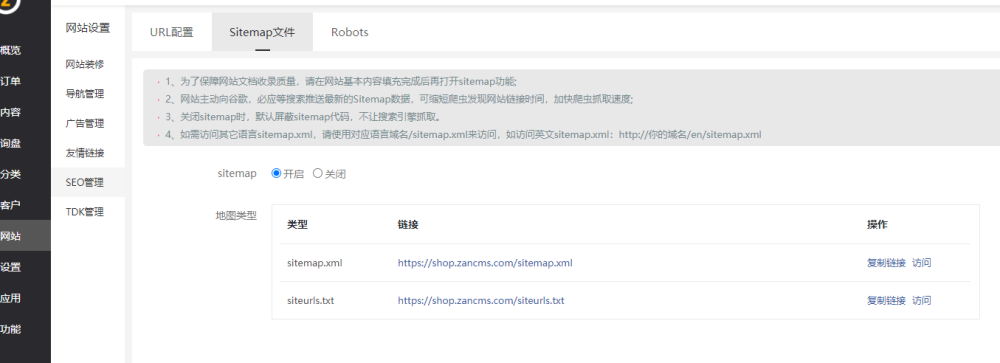This screenshot has width=1000, height=363.
Task: Select 分类 categories in sidebar
Action: (x=10, y=174)
